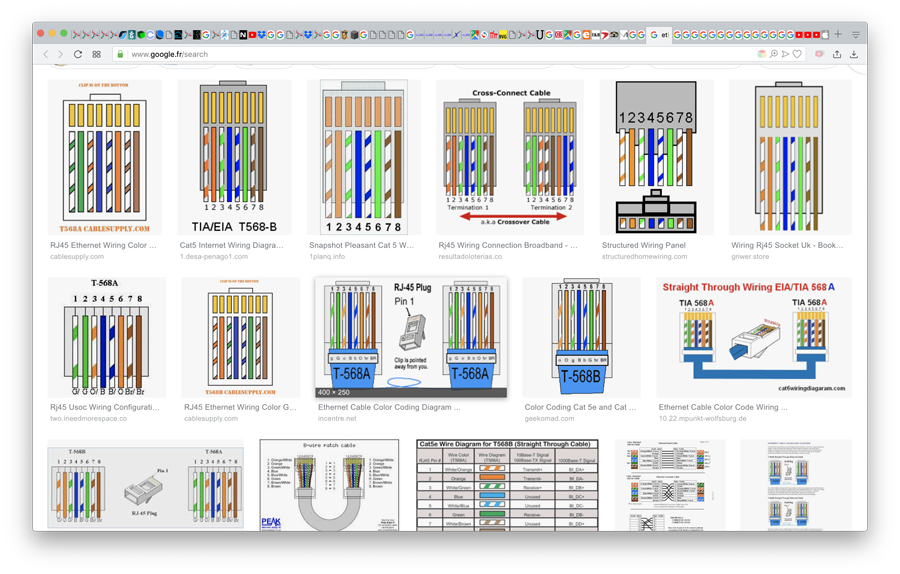Open the T-568B and T-568A RJ-45 Plug image
Image resolution: width=900 pixels, height=574 pixels.
(145, 485)
